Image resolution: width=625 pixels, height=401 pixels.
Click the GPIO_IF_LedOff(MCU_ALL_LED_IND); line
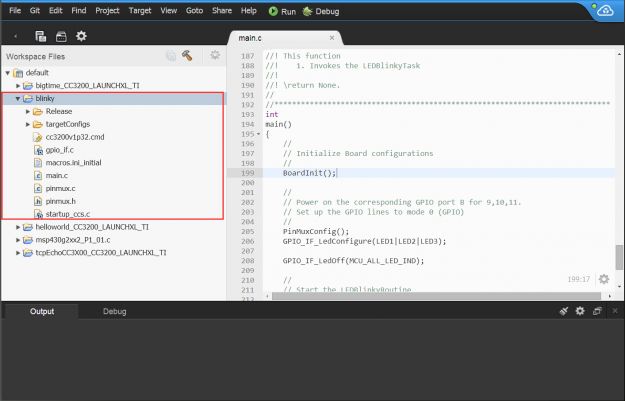click(354, 261)
